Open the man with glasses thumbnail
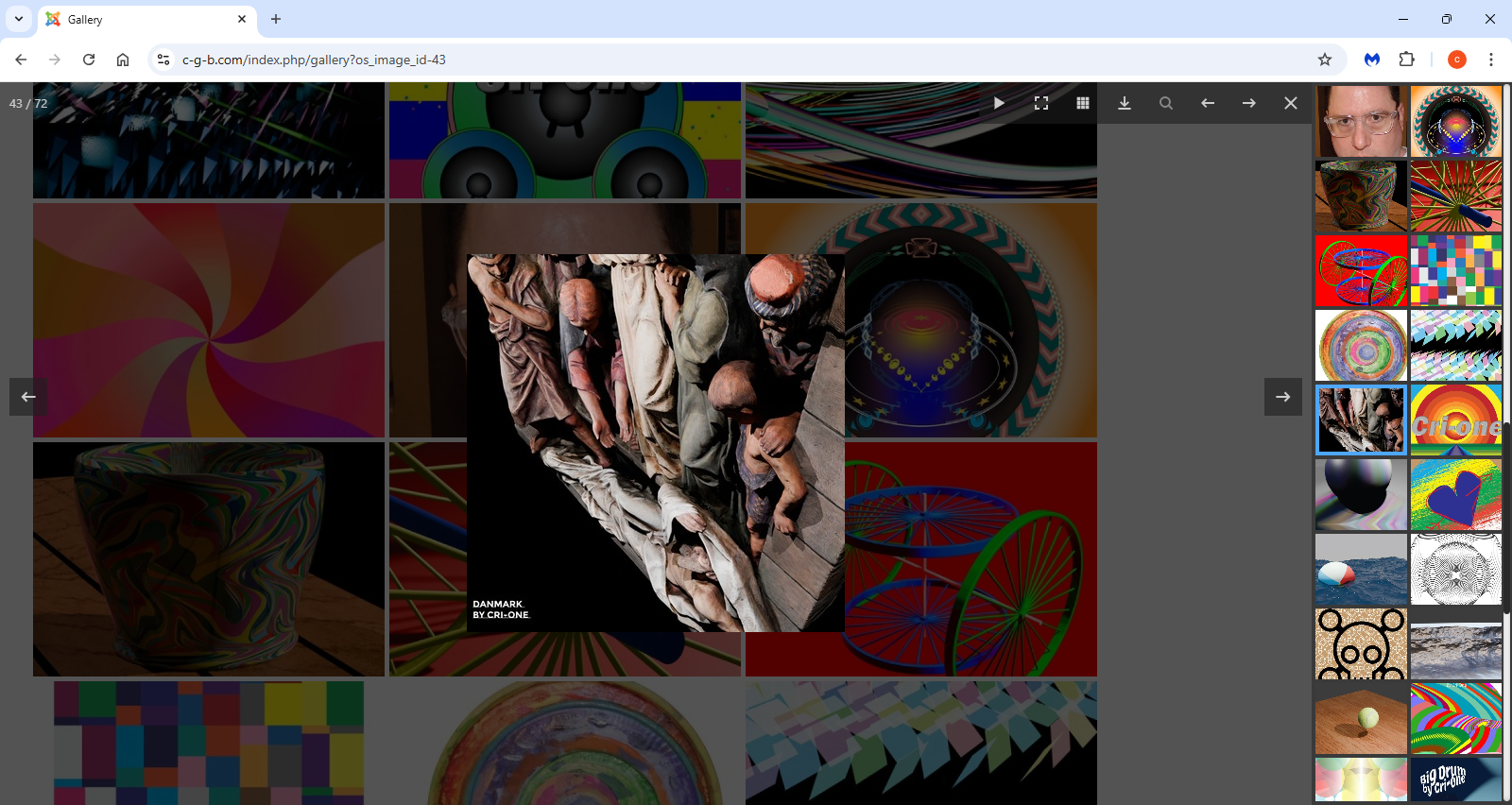The image size is (1512, 805). 1362,121
